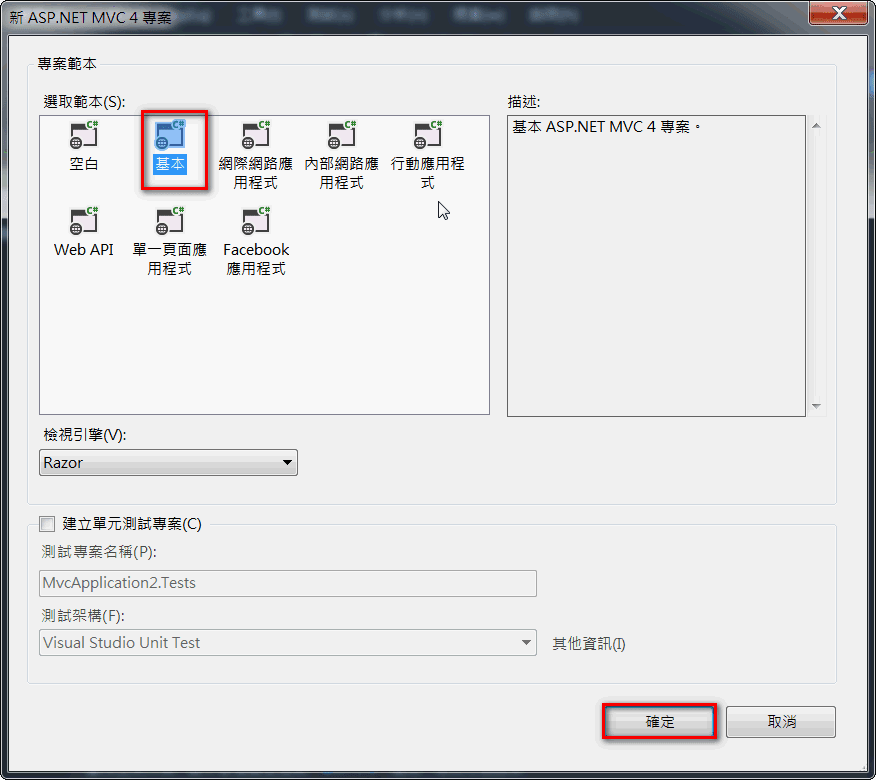Viewport: 876px width, 780px height.
Task: Pick the 單一頁面應用程式 template icon
Action: 170,221
